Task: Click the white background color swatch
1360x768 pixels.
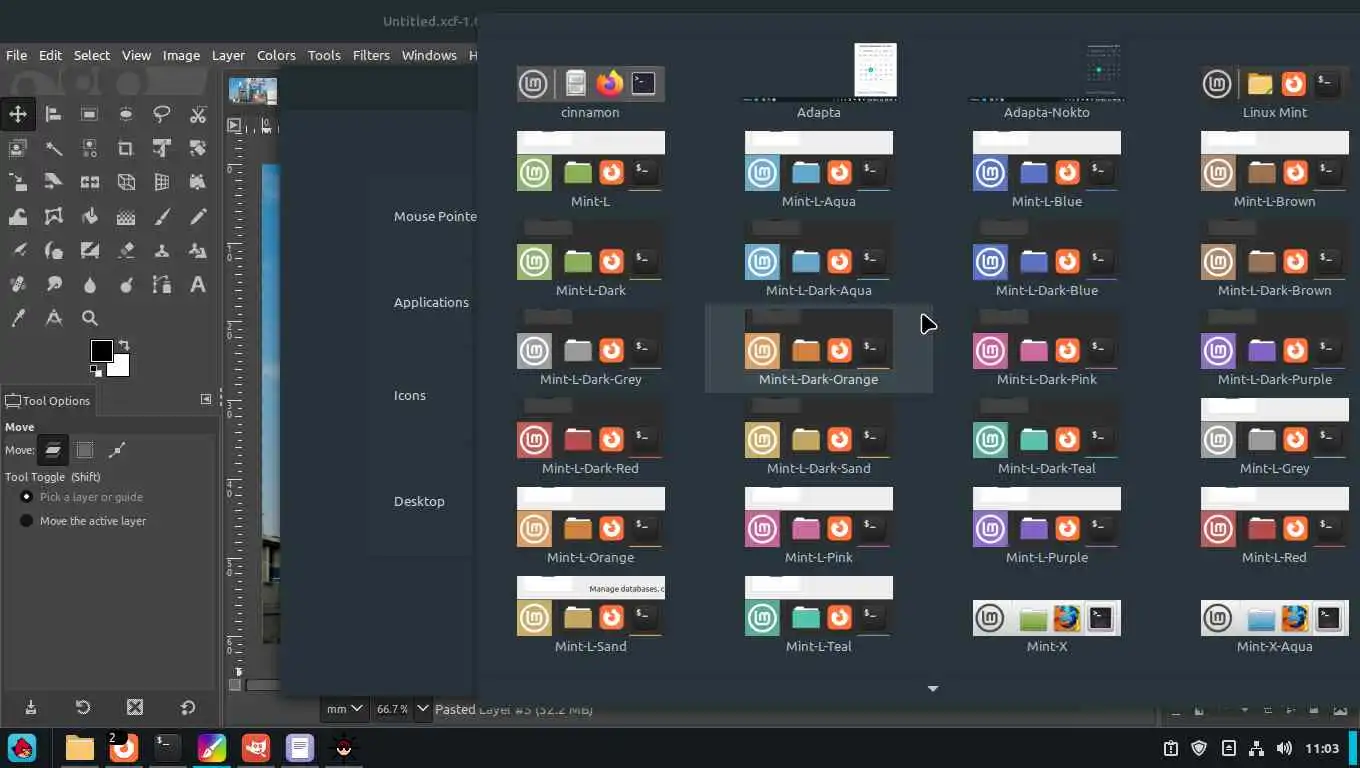Action: tap(120, 367)
